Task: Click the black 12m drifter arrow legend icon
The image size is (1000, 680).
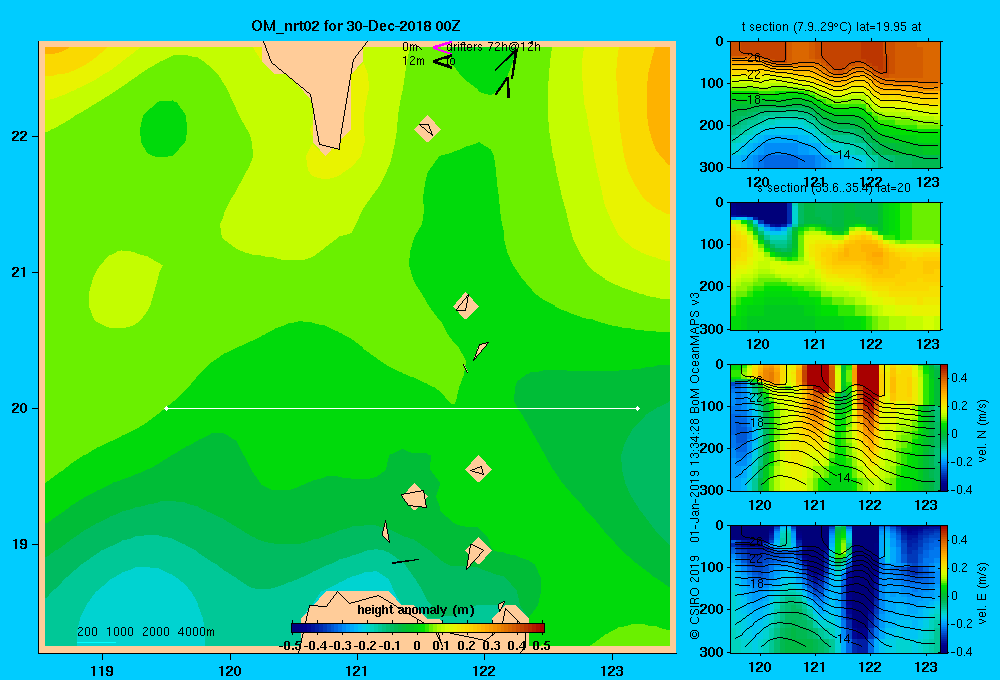Action: pos(442,61)
